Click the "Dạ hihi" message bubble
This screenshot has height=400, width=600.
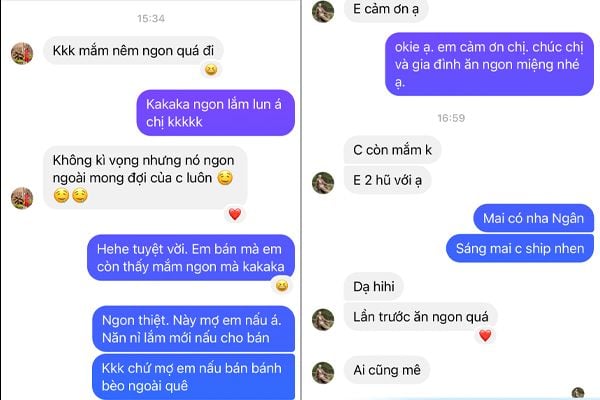point(373,286)
